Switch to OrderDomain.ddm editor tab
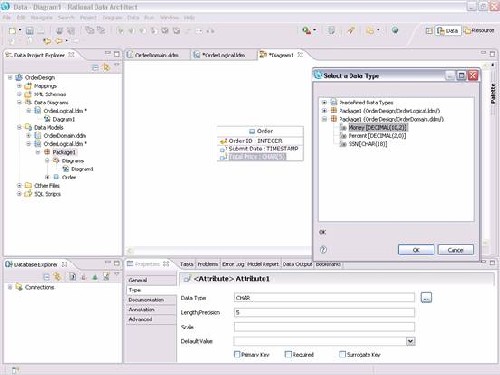500x375 pixels. point(157,55)
